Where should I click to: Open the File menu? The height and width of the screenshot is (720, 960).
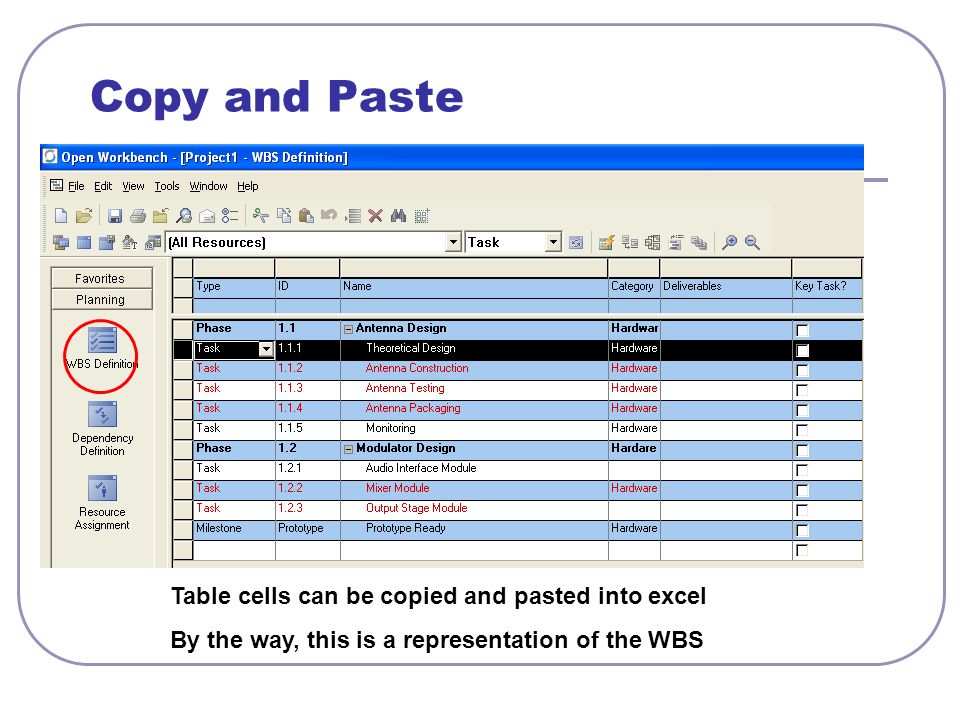tap(76, 186)
